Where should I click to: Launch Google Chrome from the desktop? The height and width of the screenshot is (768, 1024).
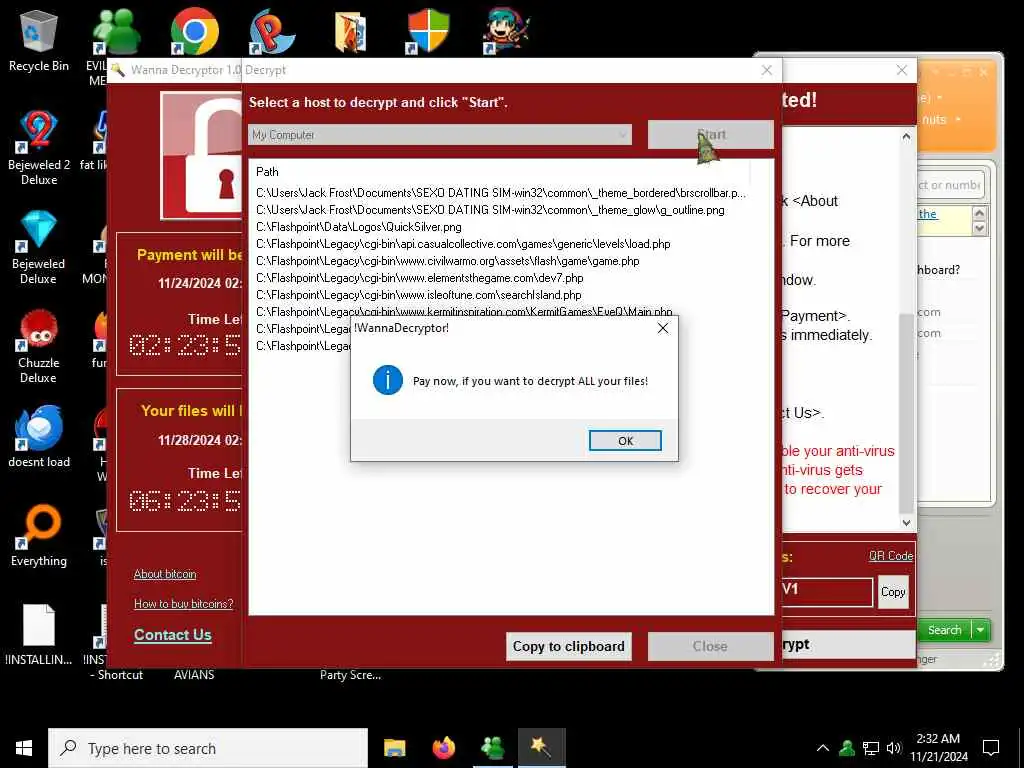pos(195,31)
